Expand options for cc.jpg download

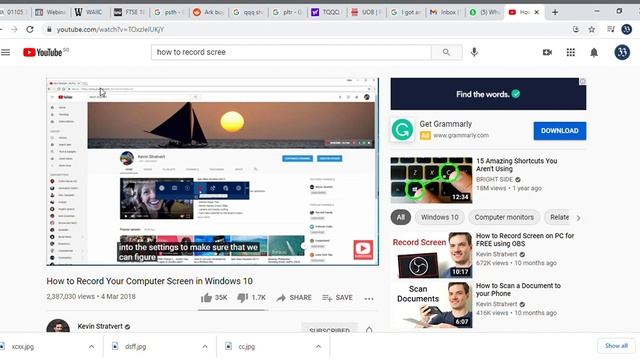tap(318, 347)
